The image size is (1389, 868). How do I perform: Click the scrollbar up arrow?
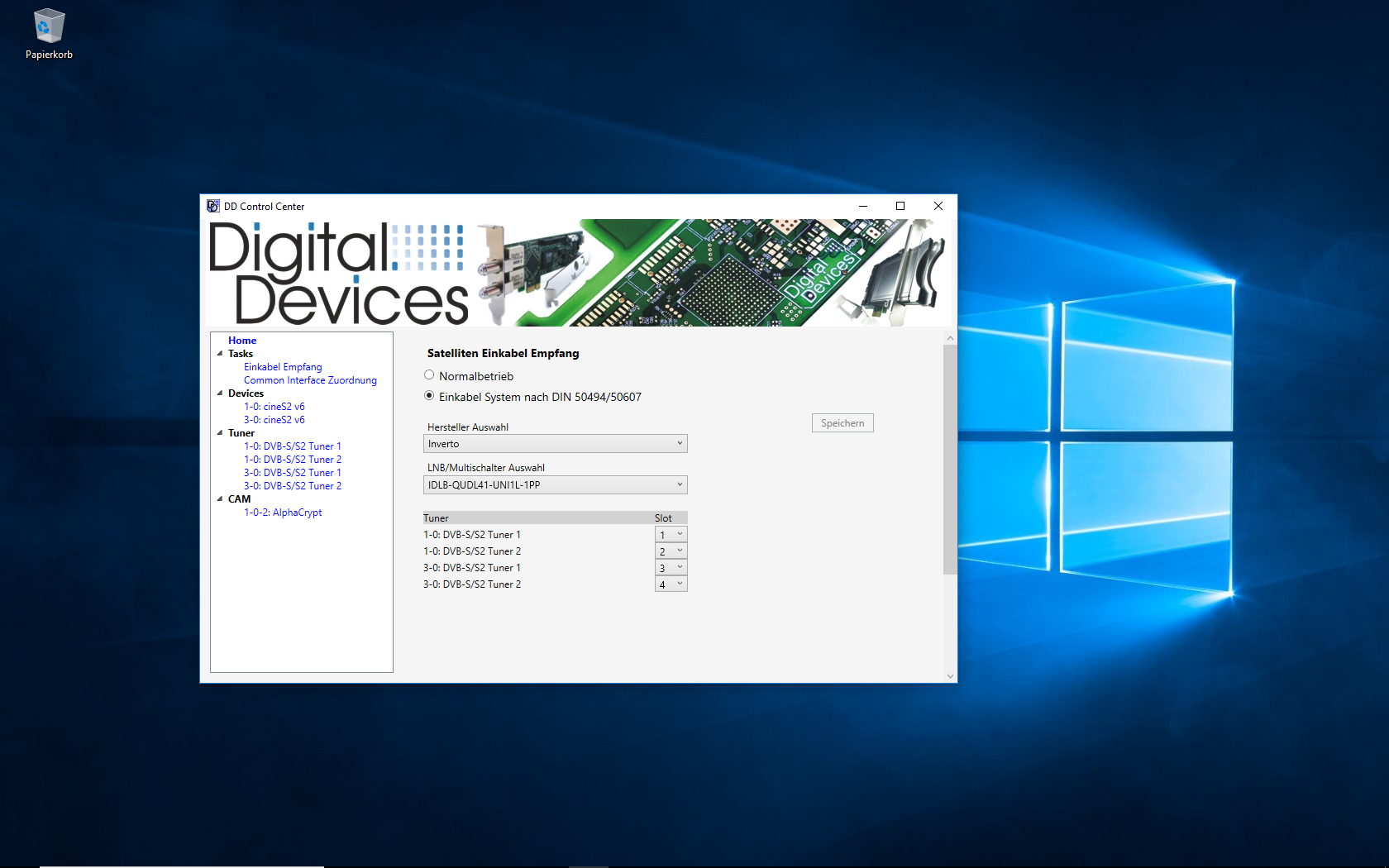pos(950,338)
